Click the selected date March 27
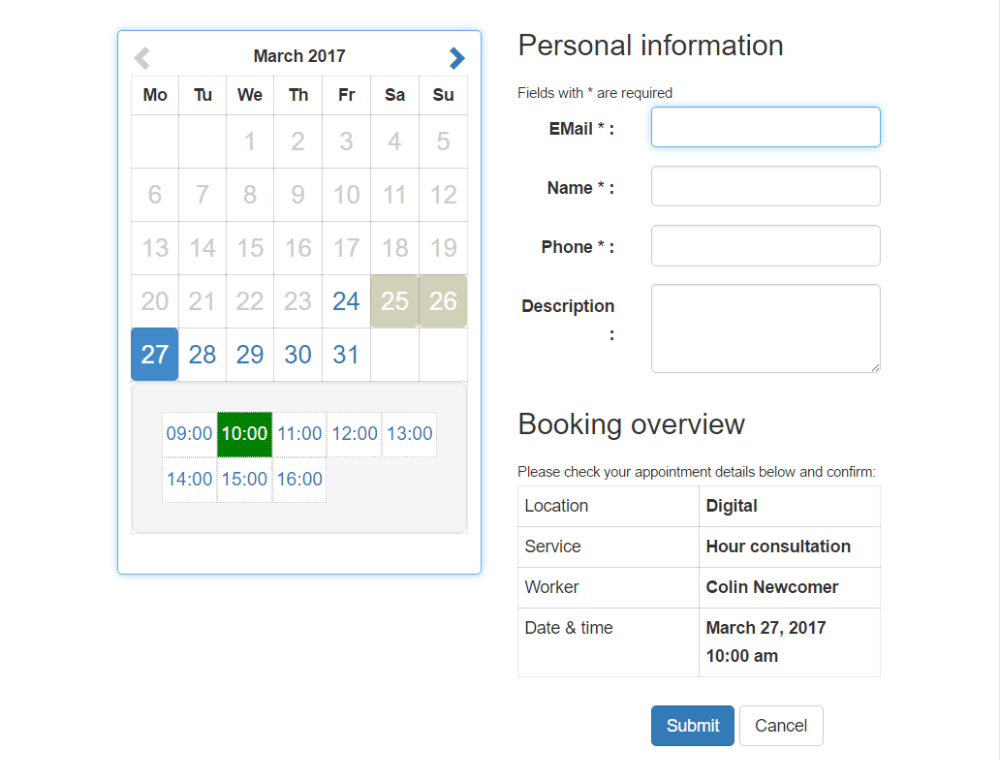This screenshot has width=1000, height=760. point(154,354)
